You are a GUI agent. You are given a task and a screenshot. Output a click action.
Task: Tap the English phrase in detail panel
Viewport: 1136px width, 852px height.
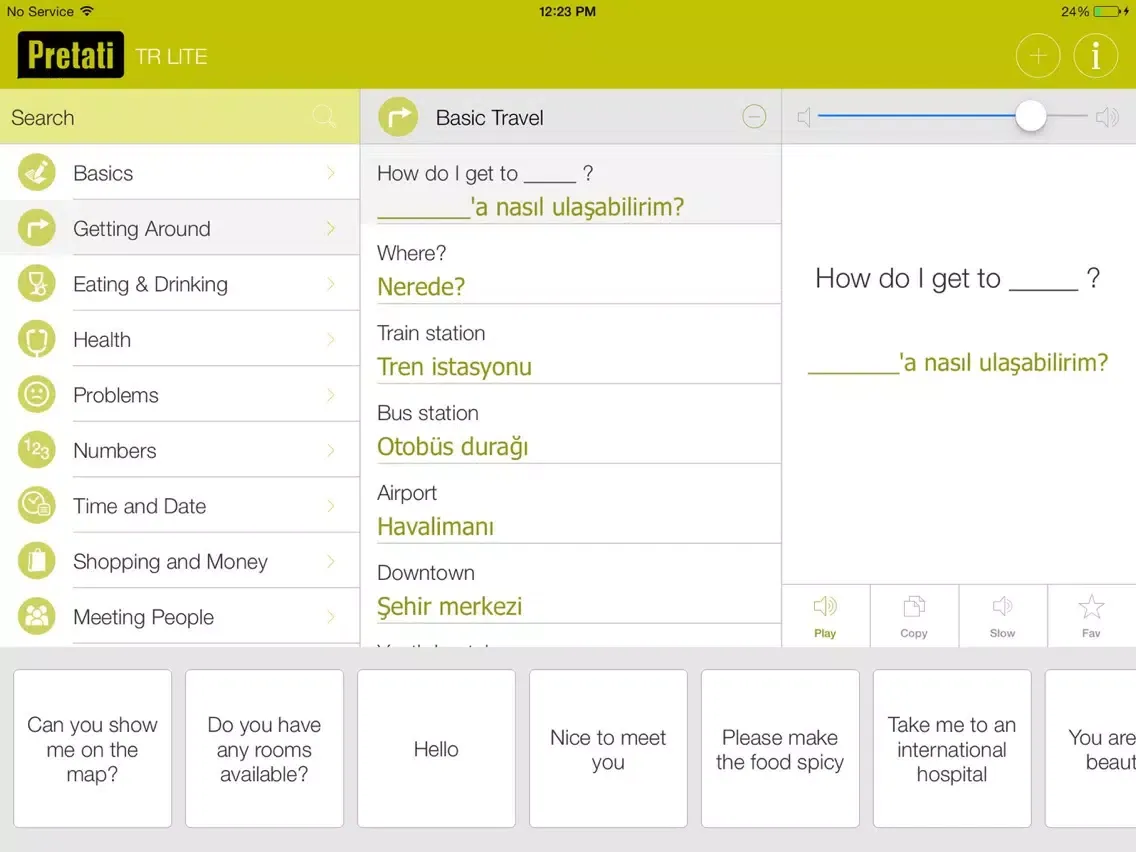click(957, 278)
